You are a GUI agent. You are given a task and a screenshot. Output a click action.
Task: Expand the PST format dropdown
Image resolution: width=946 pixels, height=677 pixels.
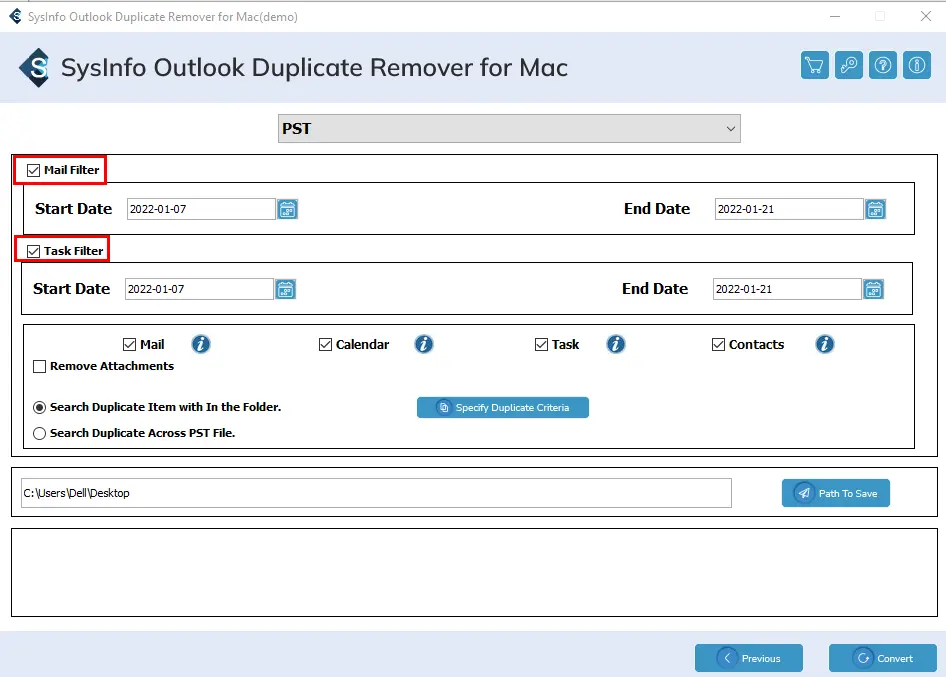click(509, 129)
